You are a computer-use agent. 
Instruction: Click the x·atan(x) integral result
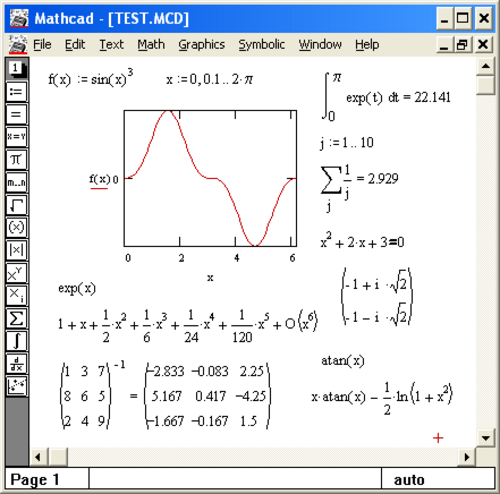point(382,398)
